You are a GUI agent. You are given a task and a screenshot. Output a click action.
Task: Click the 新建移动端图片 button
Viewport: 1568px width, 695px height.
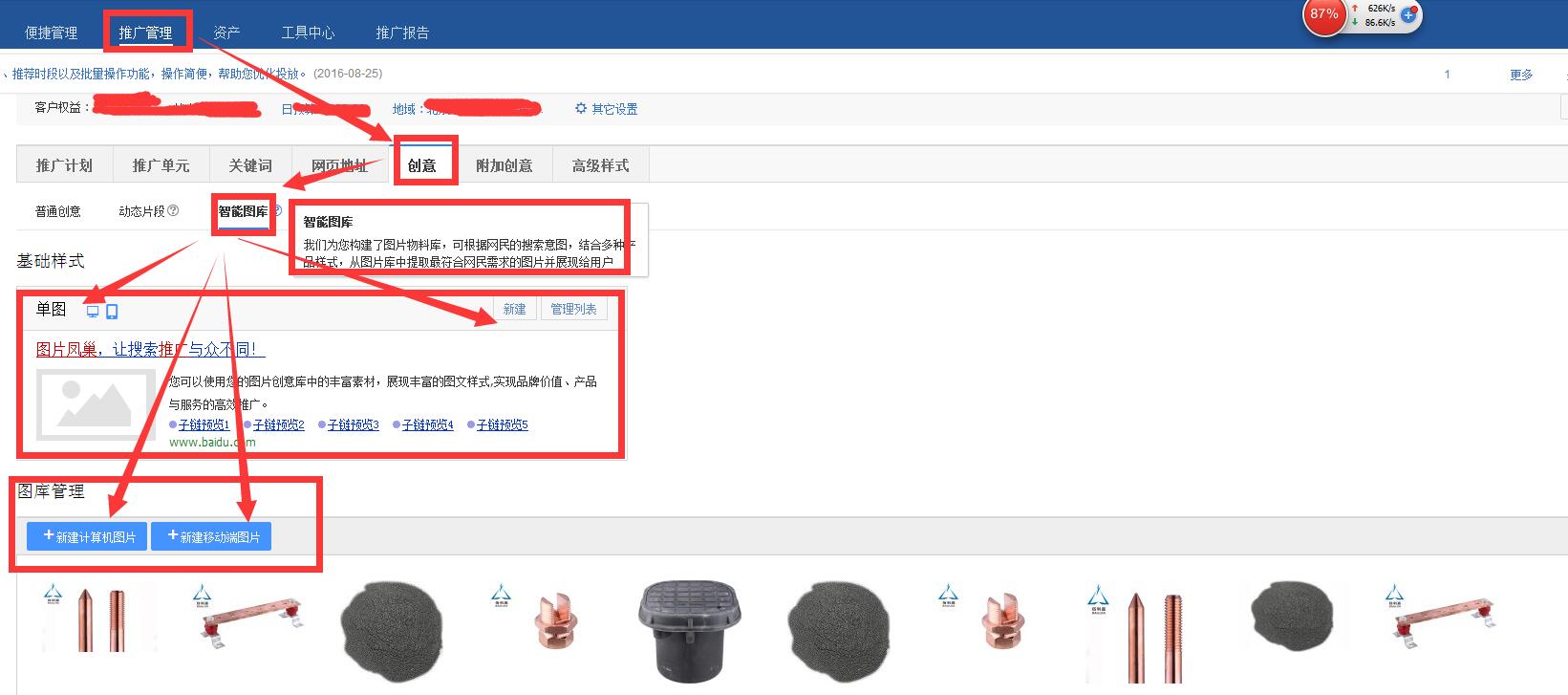coord(211,536)
